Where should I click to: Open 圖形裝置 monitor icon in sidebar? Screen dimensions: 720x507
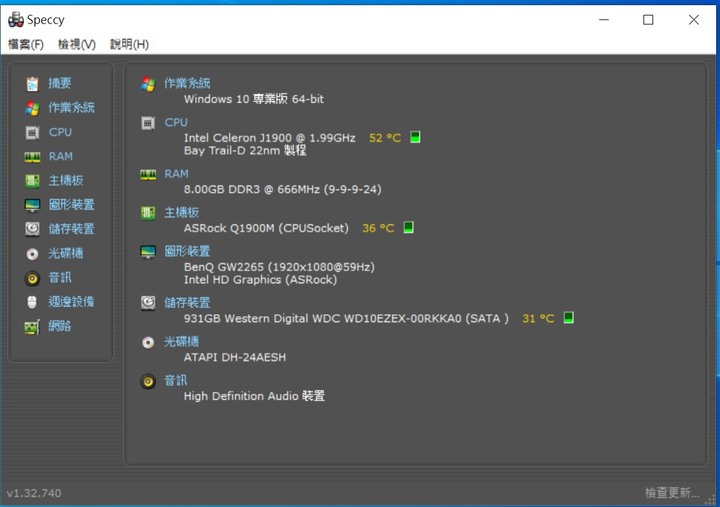click(x=32, y=205)
